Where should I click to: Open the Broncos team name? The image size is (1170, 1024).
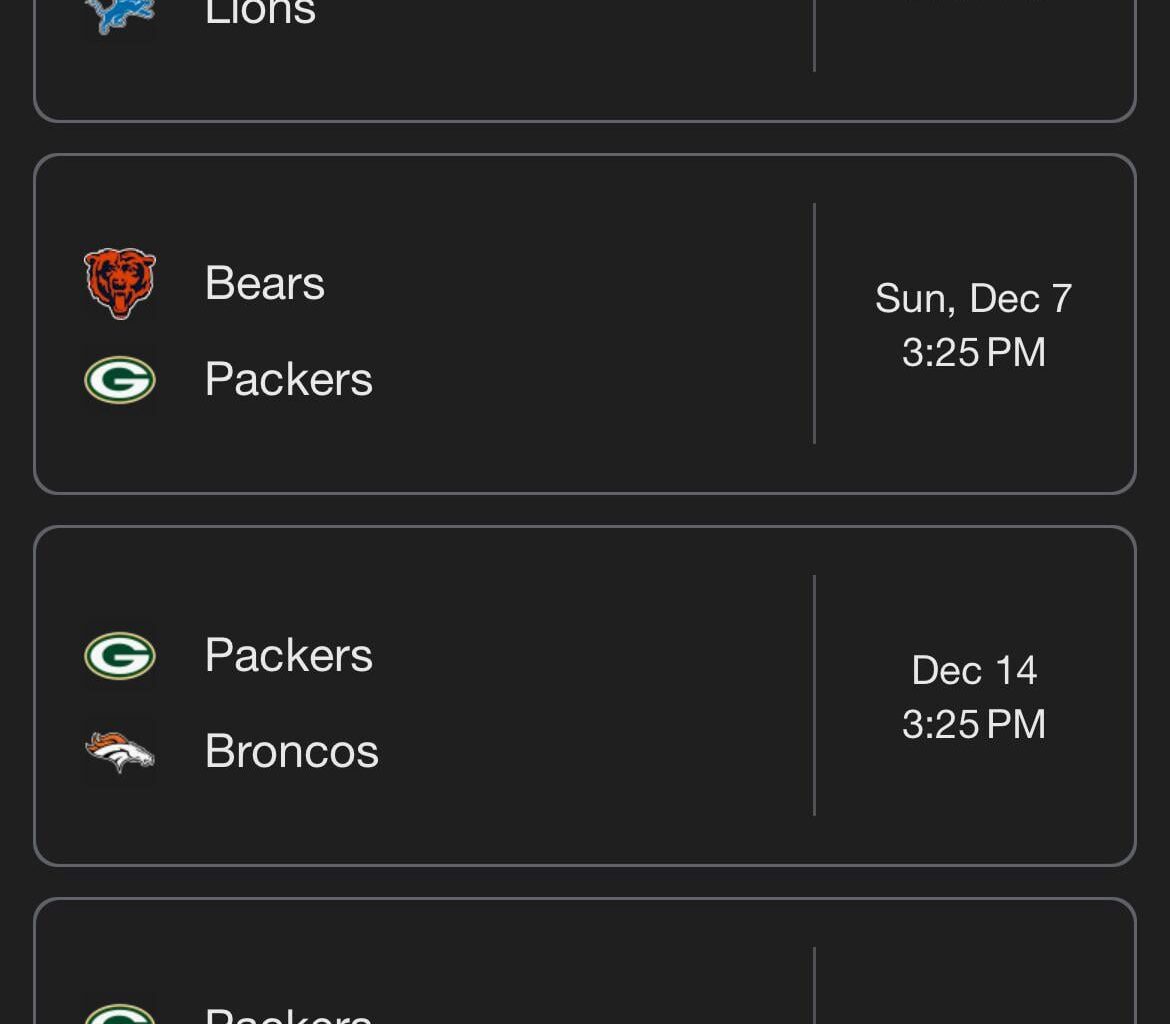pyautogui.click(x=291, y=752)
